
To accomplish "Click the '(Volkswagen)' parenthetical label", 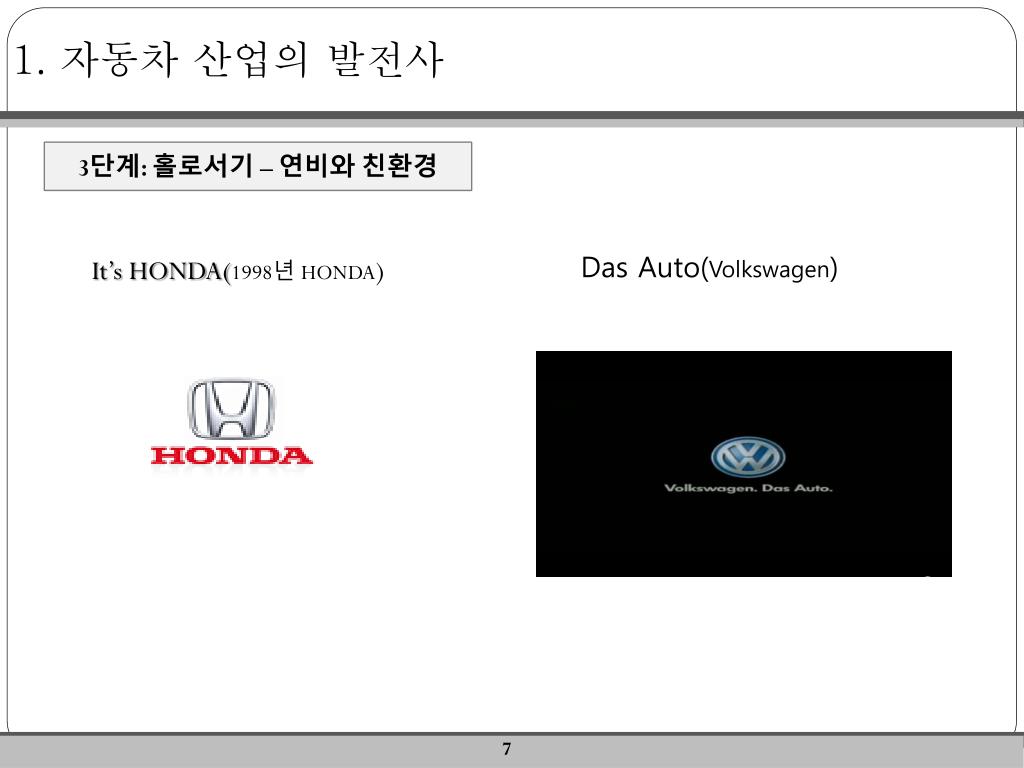I will (769, 269).
